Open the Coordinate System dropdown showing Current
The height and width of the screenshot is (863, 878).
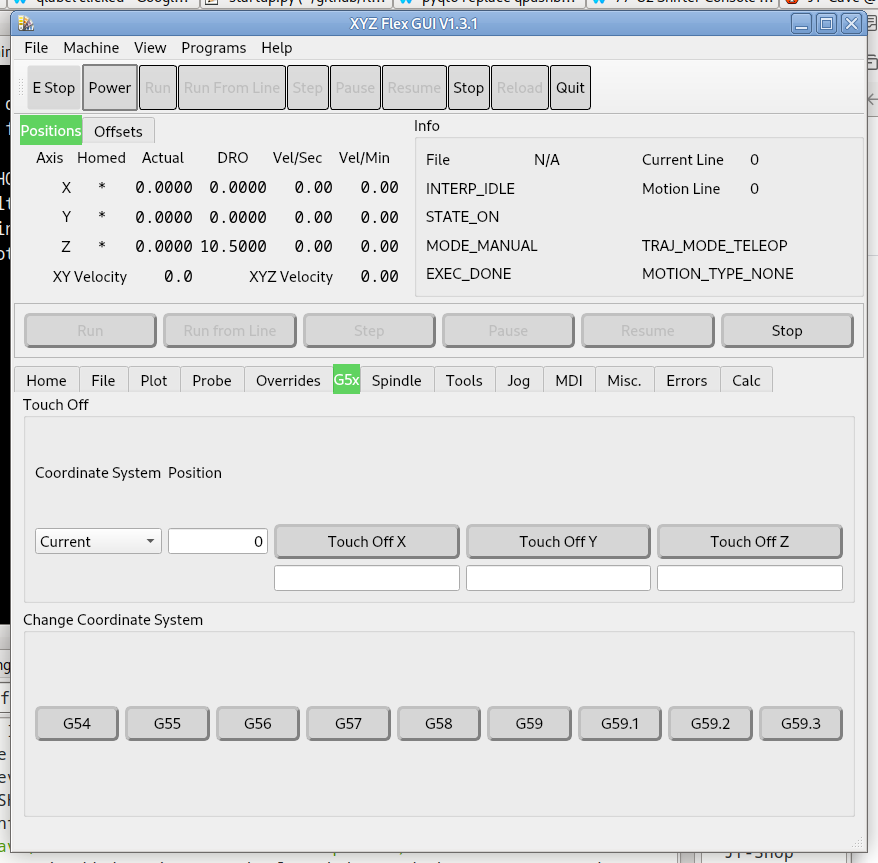(98, 542)
